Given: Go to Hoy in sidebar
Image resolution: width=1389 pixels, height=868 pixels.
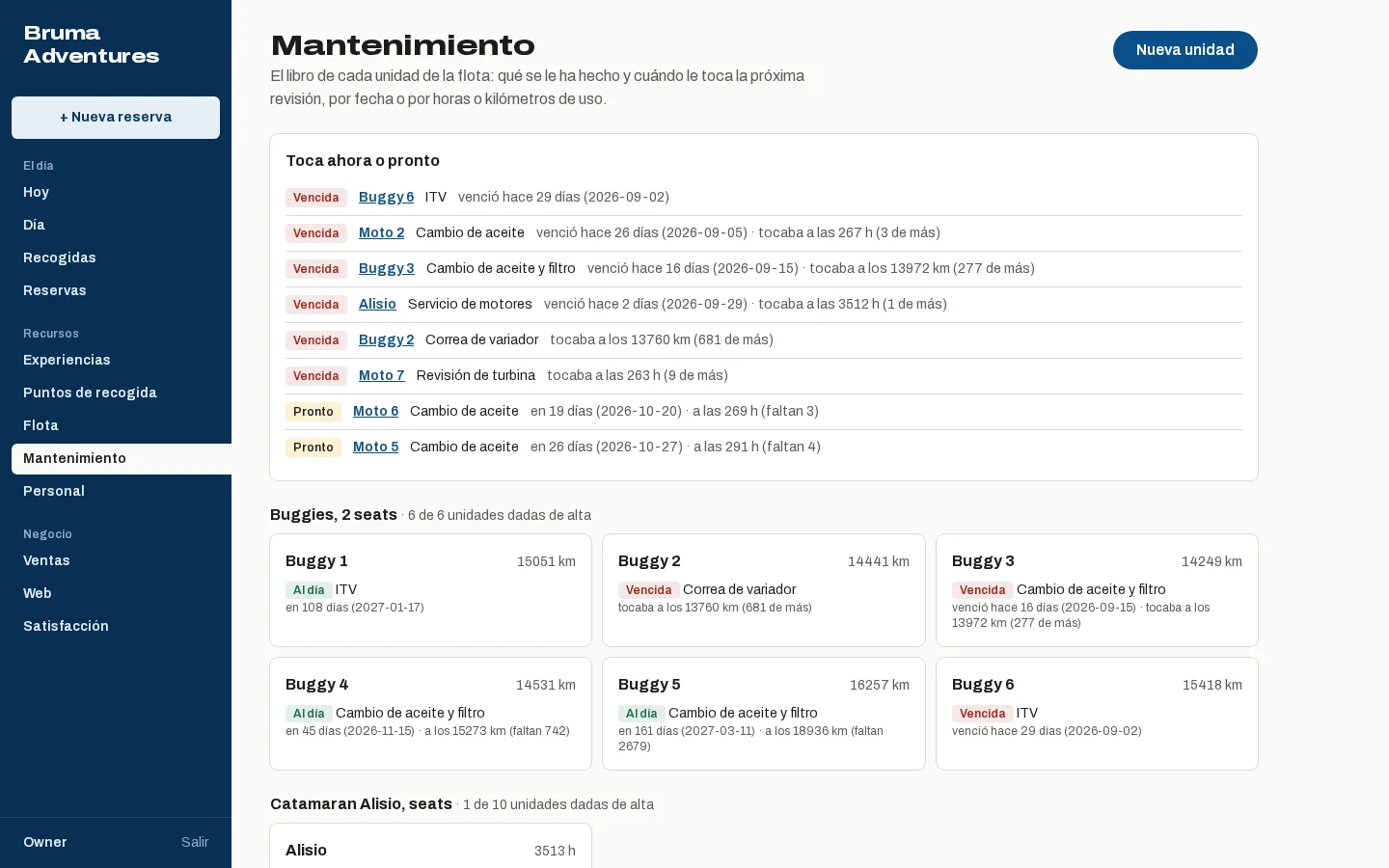Looking at the screenshot, I should [116, 192].
